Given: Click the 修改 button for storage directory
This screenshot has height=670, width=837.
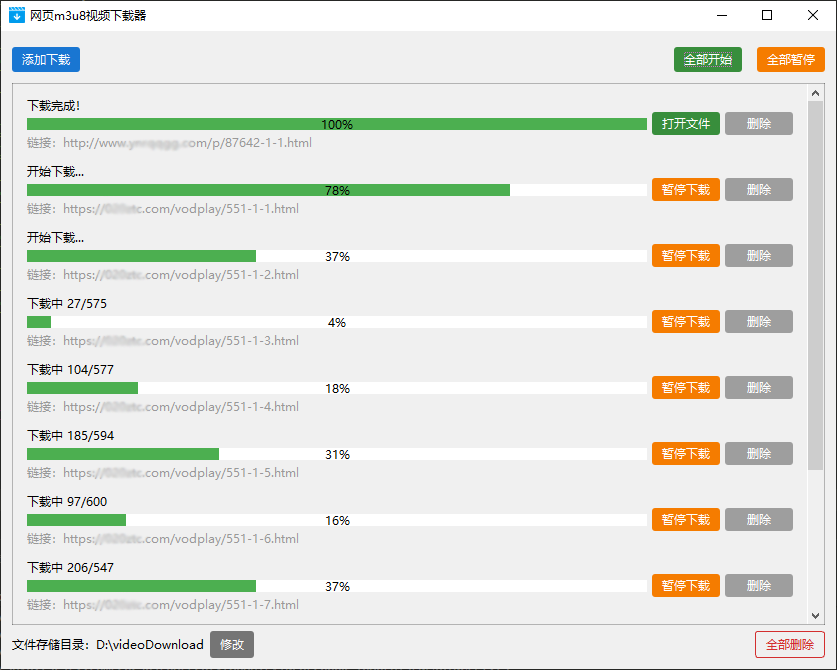Looking at the screenshot, I should click(x=232, y=644).
